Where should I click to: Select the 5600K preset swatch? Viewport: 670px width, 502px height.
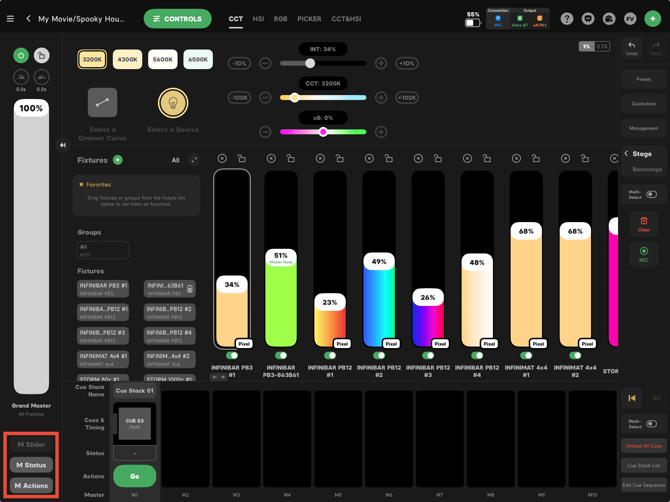162,59
